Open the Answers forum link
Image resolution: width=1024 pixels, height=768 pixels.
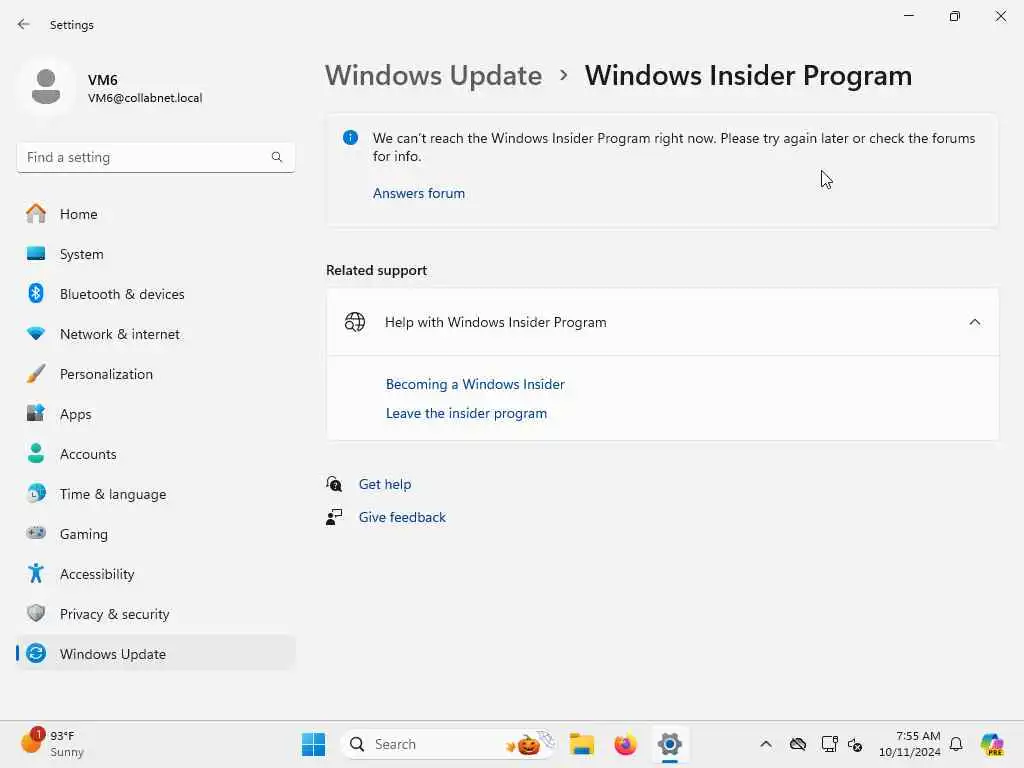click(x=419, y=193)
